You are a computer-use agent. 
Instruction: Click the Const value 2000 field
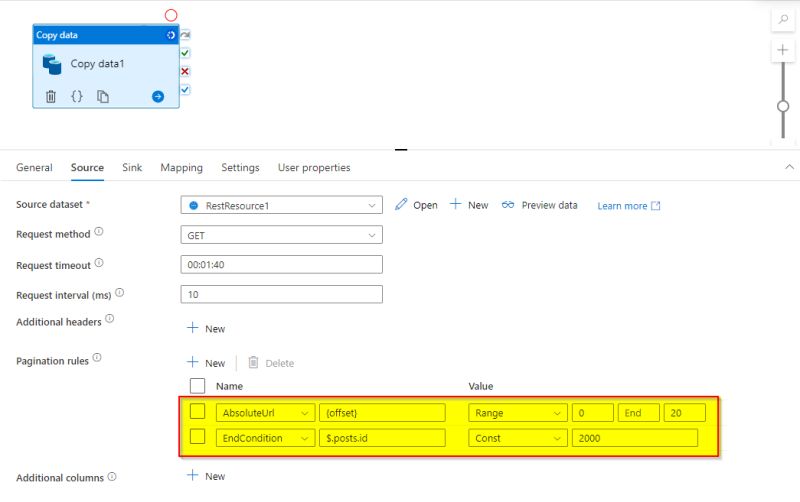point(635,438)
